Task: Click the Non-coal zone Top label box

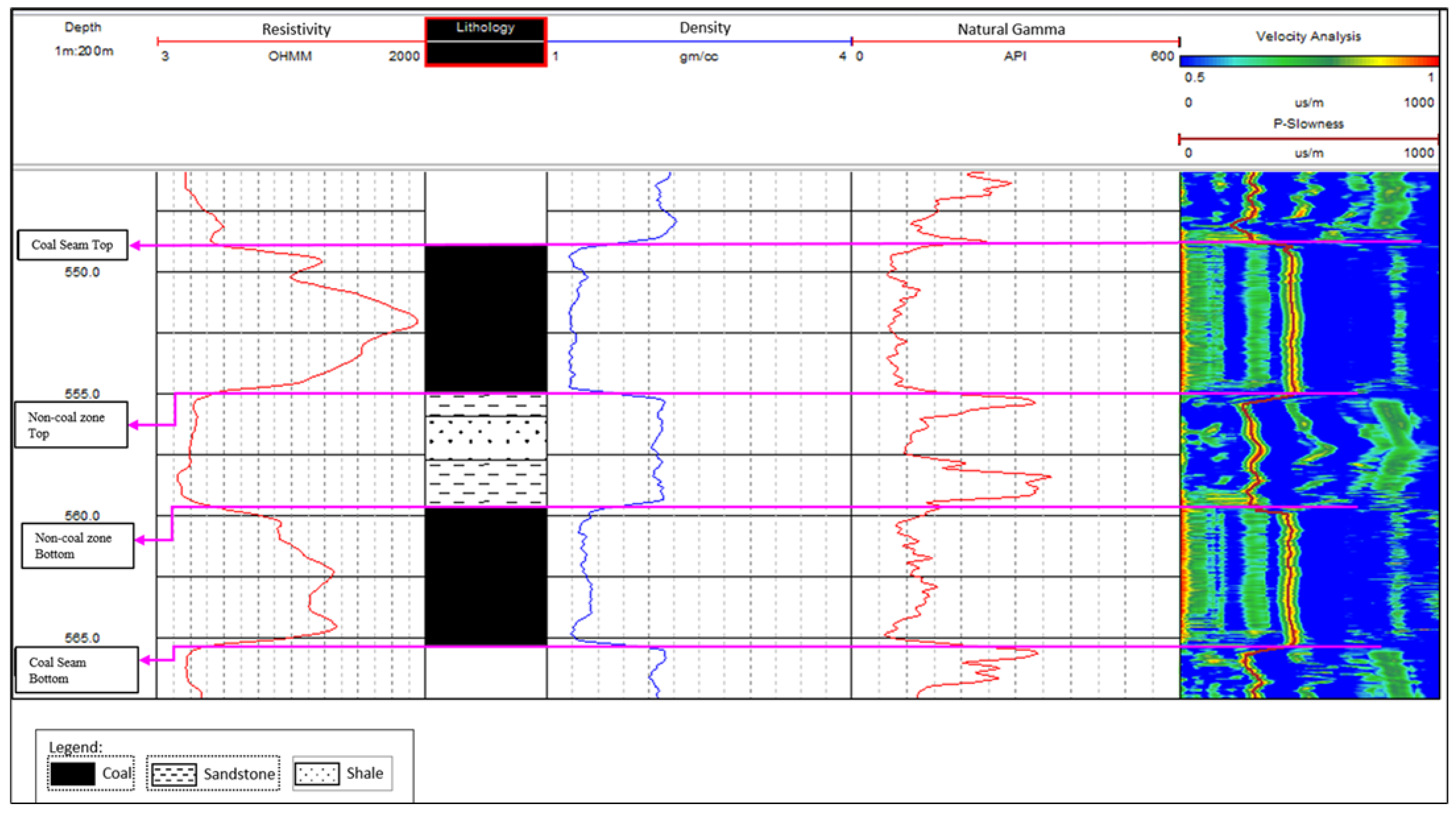Action: tap(71, 425)
